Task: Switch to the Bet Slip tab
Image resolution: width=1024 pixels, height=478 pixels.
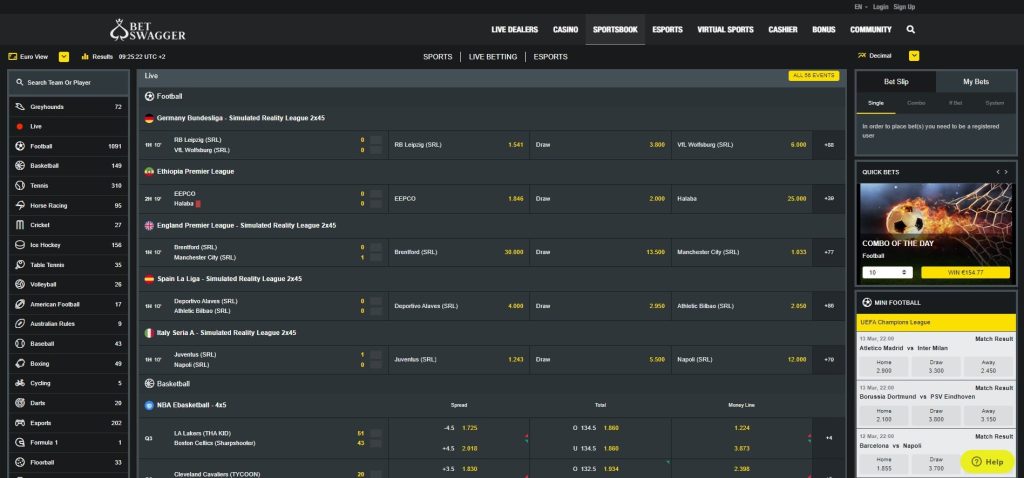Action: click(x=895, y=82)
